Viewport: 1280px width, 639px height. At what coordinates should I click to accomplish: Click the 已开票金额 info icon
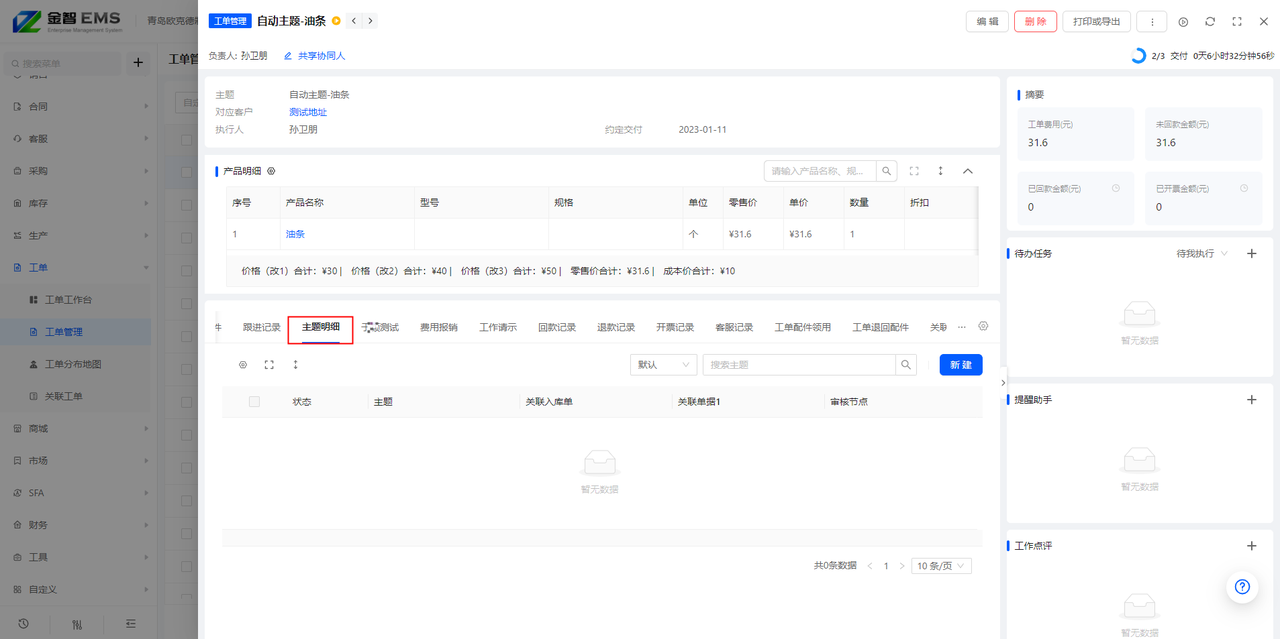(x=1244, y=188)
